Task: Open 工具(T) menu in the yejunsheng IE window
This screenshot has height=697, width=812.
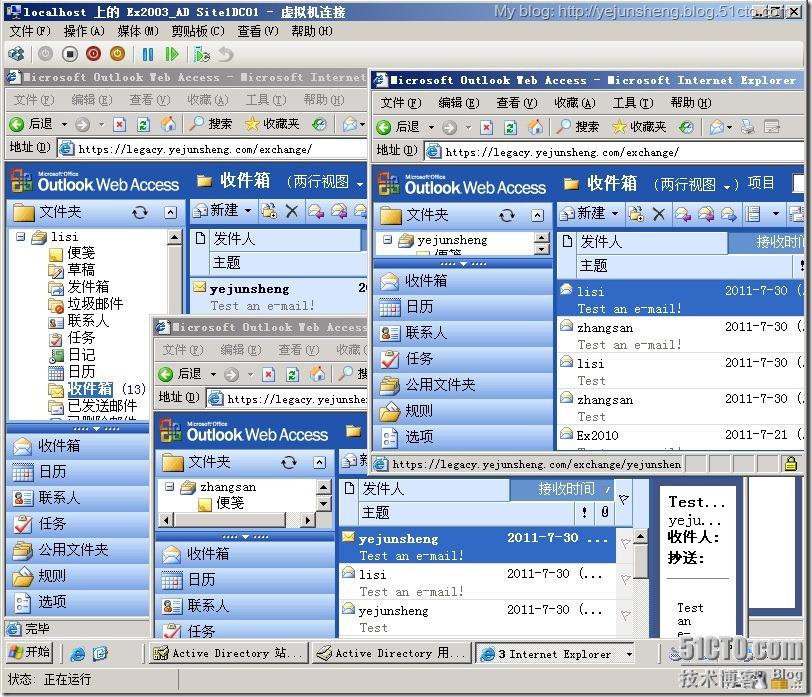Action: point(633,103)
